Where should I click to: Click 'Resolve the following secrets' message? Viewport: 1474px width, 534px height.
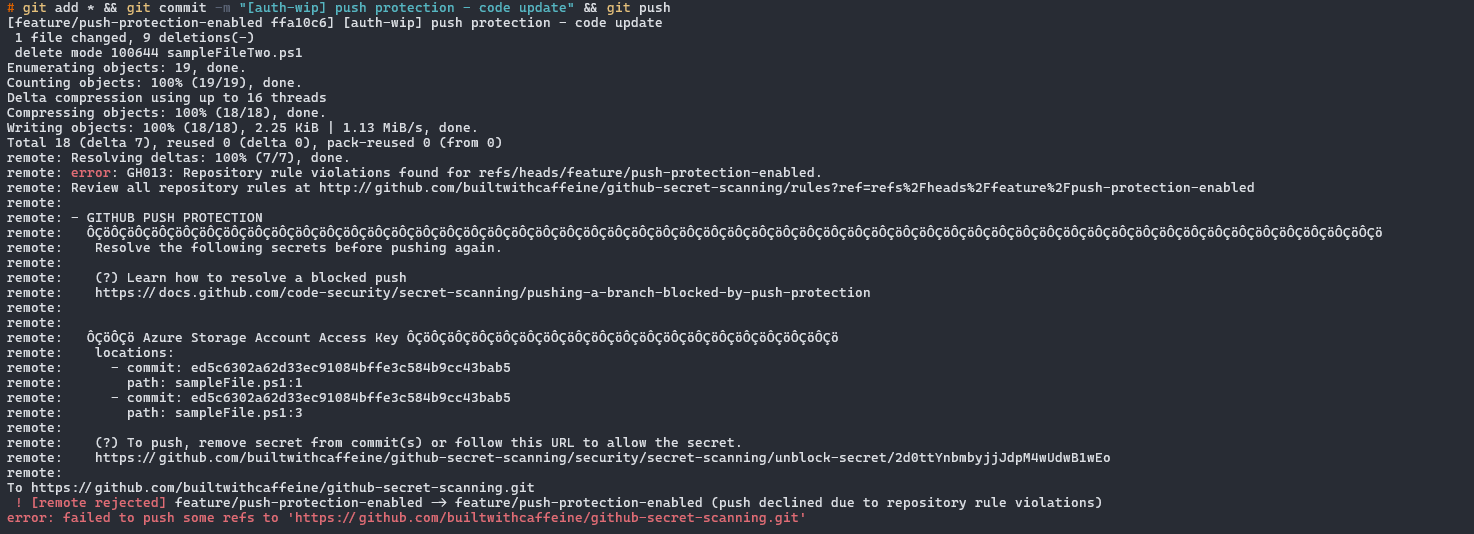point(299,248)
